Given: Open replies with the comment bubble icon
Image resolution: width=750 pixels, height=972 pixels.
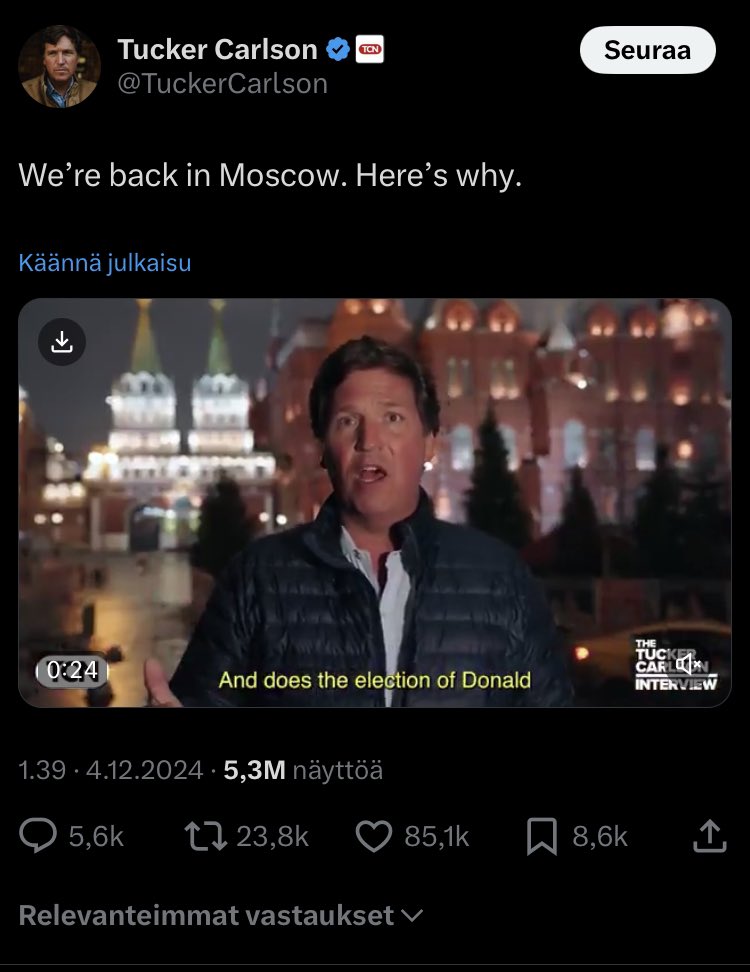Looking at the screenshot, I should click(38, 835).
